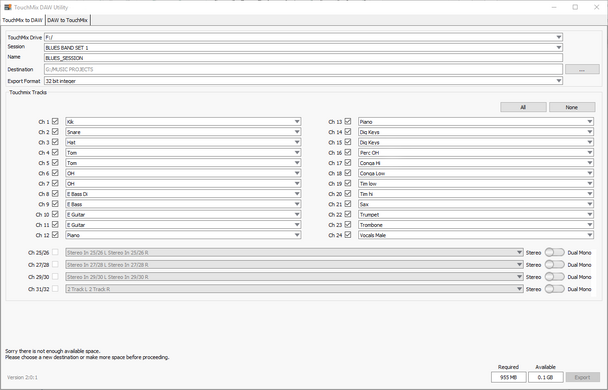Uncheck the Ch 12 Piano checkbox
The height and width of the screenshot is (390, 608).
[x=55, y=235]
